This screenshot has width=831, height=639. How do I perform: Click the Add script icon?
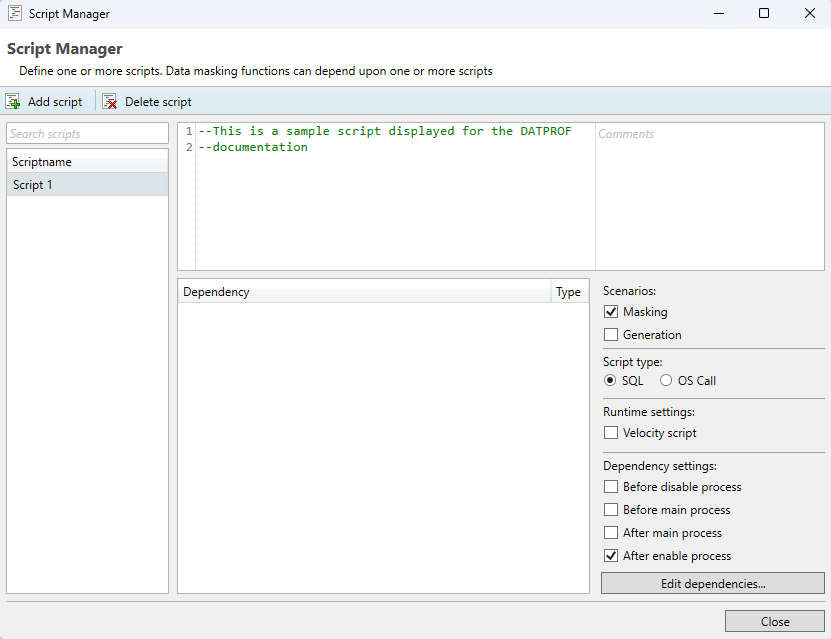click(x=13, y=102)
